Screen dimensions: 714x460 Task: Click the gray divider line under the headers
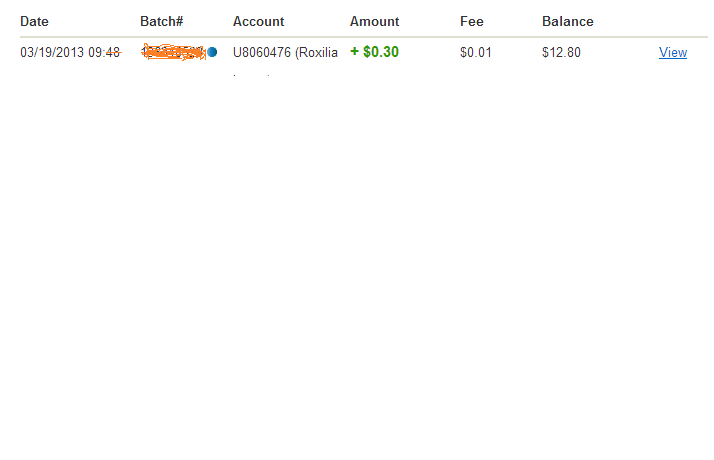364,36
